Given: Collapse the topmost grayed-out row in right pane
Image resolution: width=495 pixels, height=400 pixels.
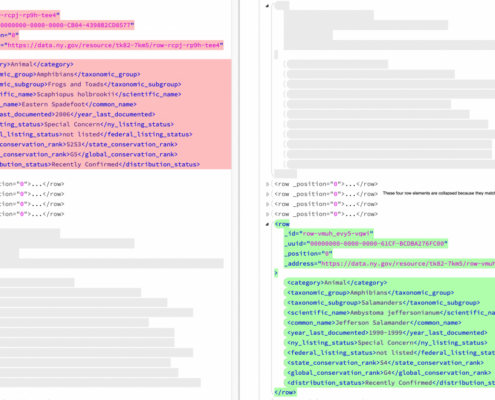Looking at the screenshot, I should [x=267, y=6].
